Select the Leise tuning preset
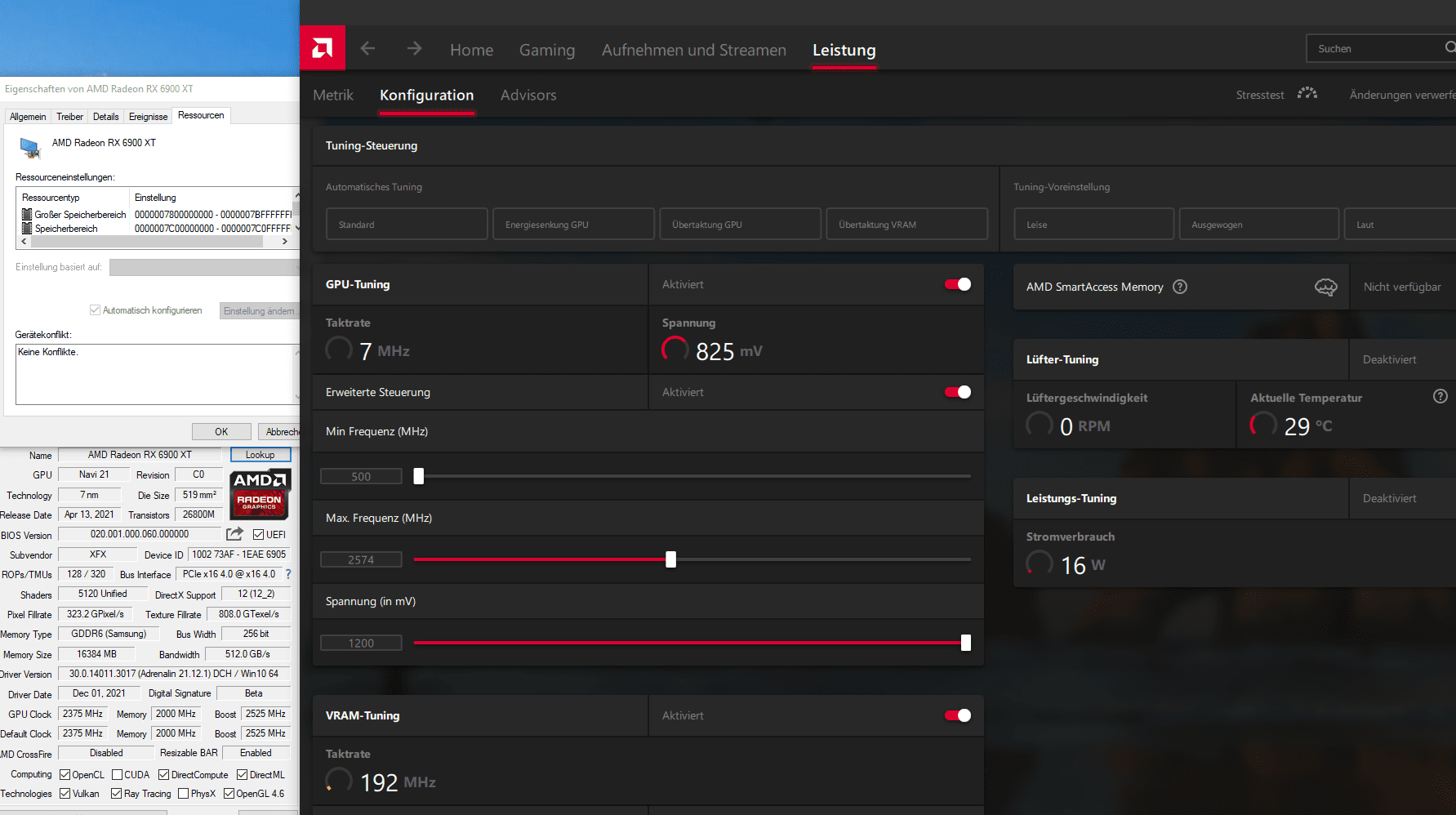The image size is (1456, 815). tap(1094, 224)
